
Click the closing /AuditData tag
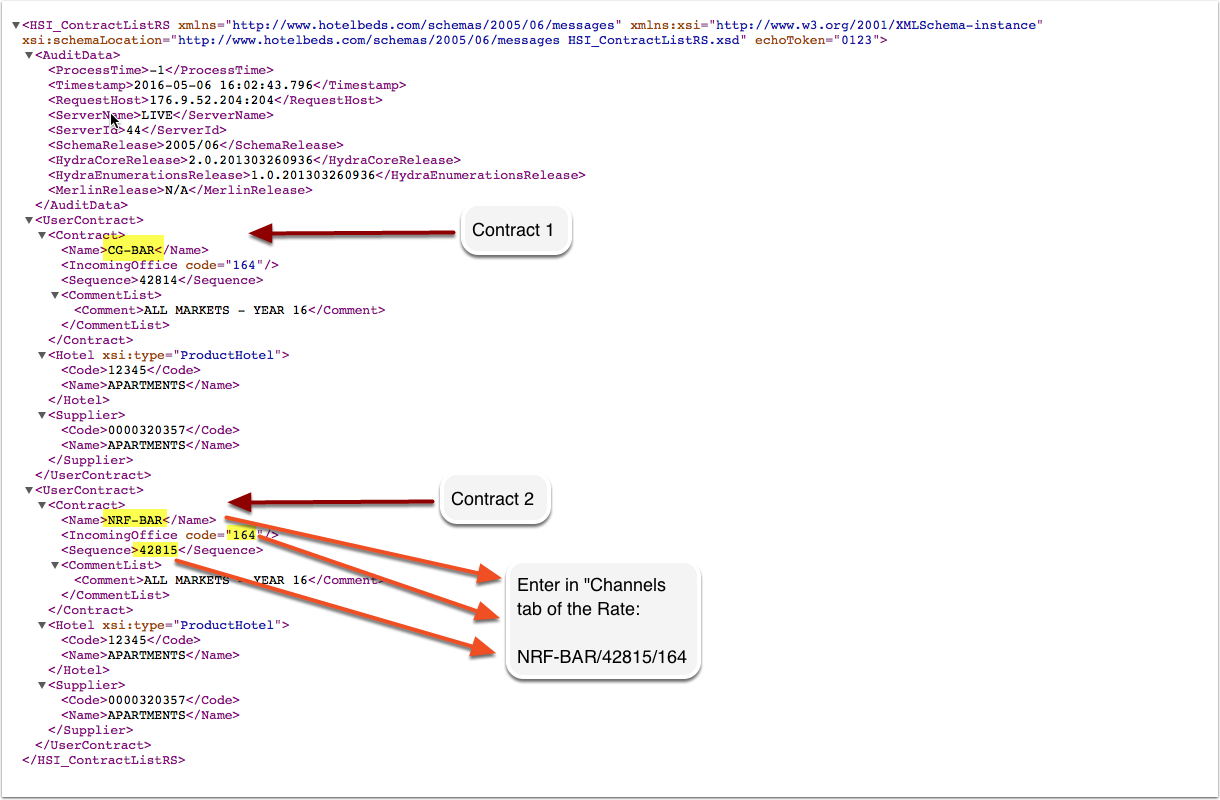coord(81,205)
